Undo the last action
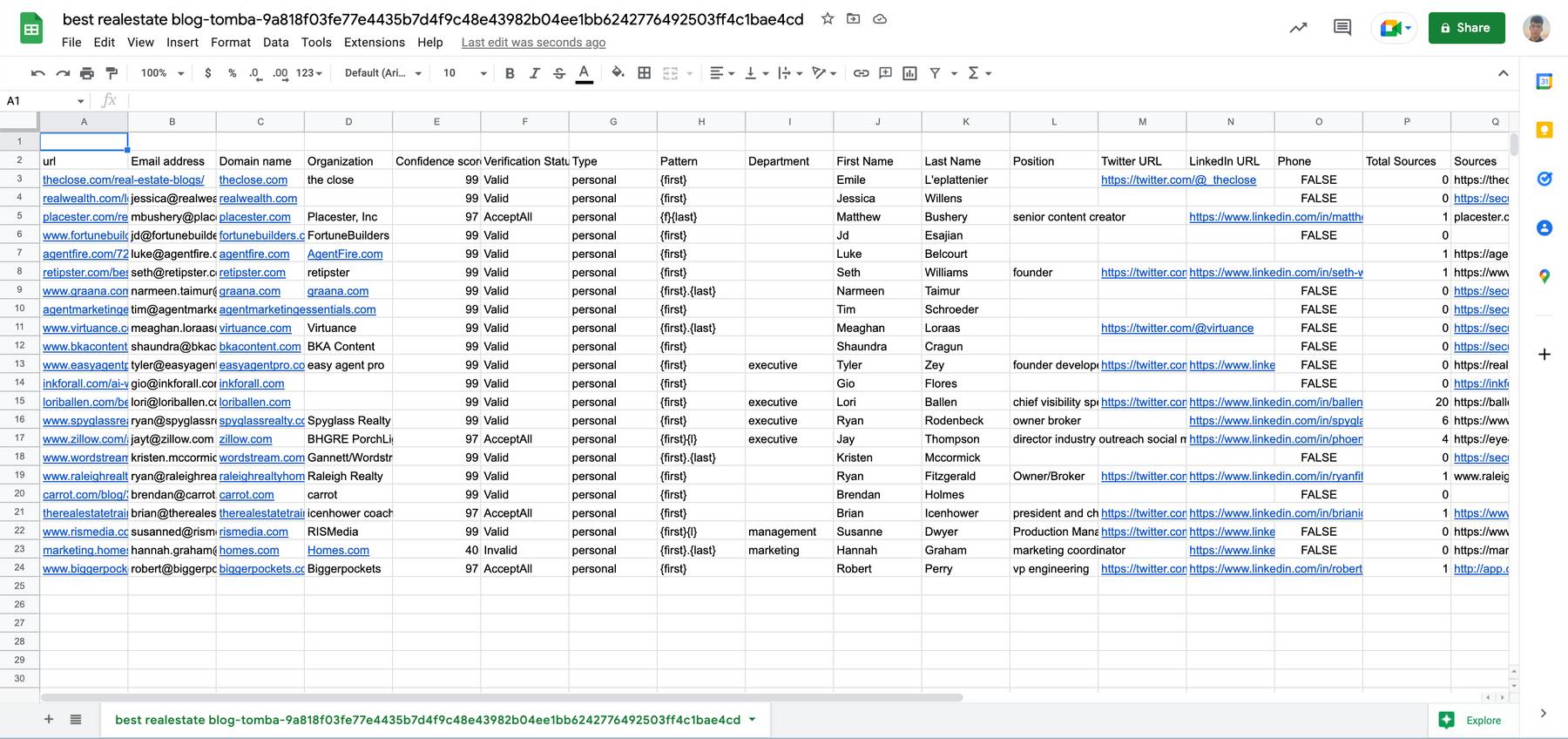Screen dimensions: 1568x739 point(37,73)
